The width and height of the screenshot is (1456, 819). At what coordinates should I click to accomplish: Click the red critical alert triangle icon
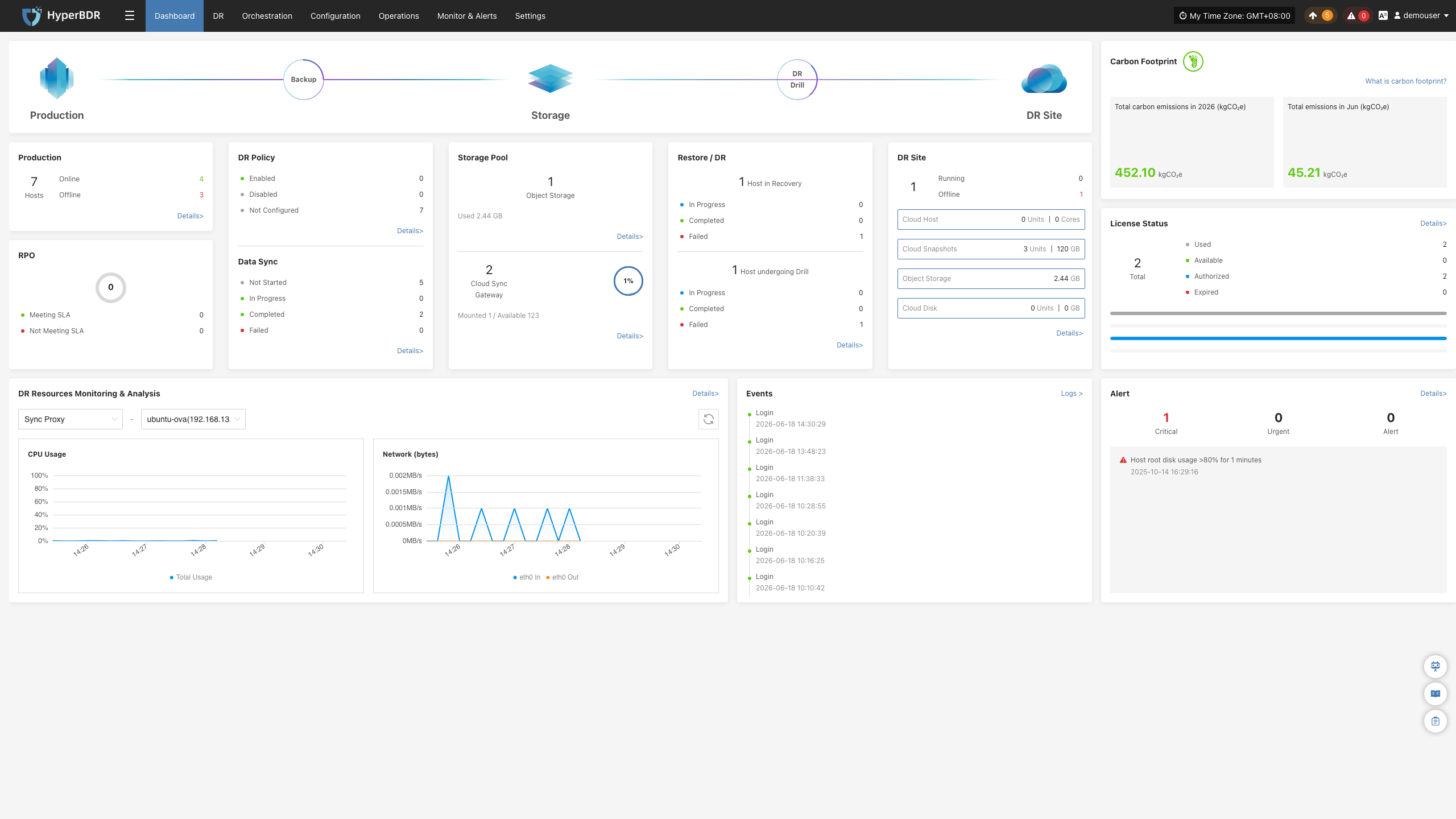coord(1123,460)
